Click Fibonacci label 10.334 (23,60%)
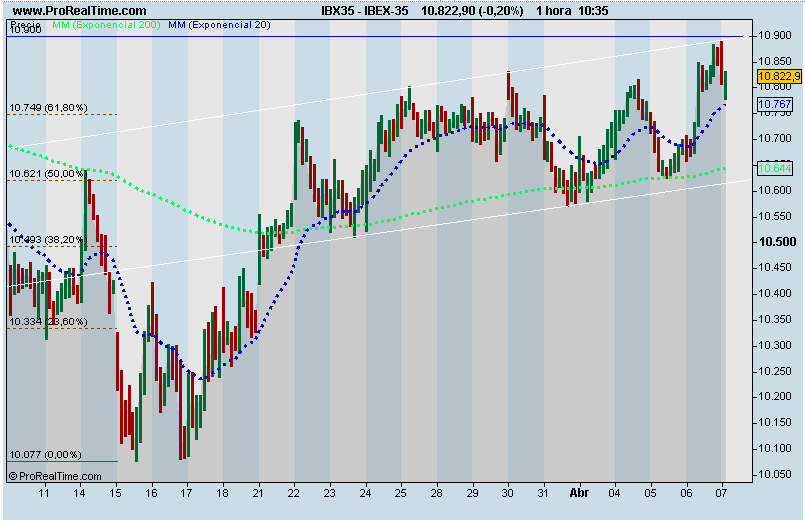Image resolution: width=805 pixels, height=520 pixels. click(x=48, y=322)
